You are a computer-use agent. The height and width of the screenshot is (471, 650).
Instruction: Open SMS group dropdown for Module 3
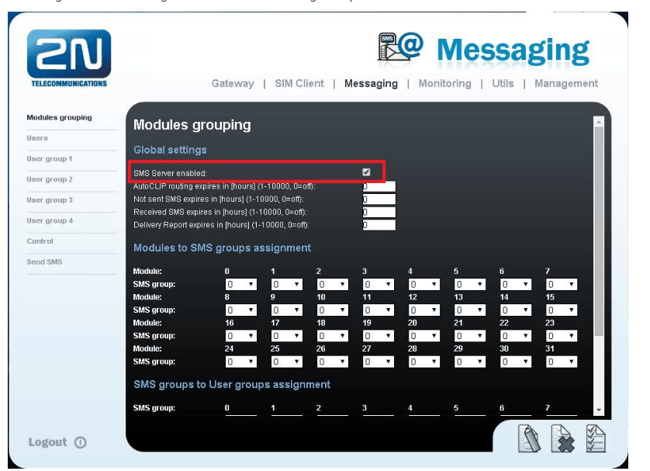click(x=378, y=284)
